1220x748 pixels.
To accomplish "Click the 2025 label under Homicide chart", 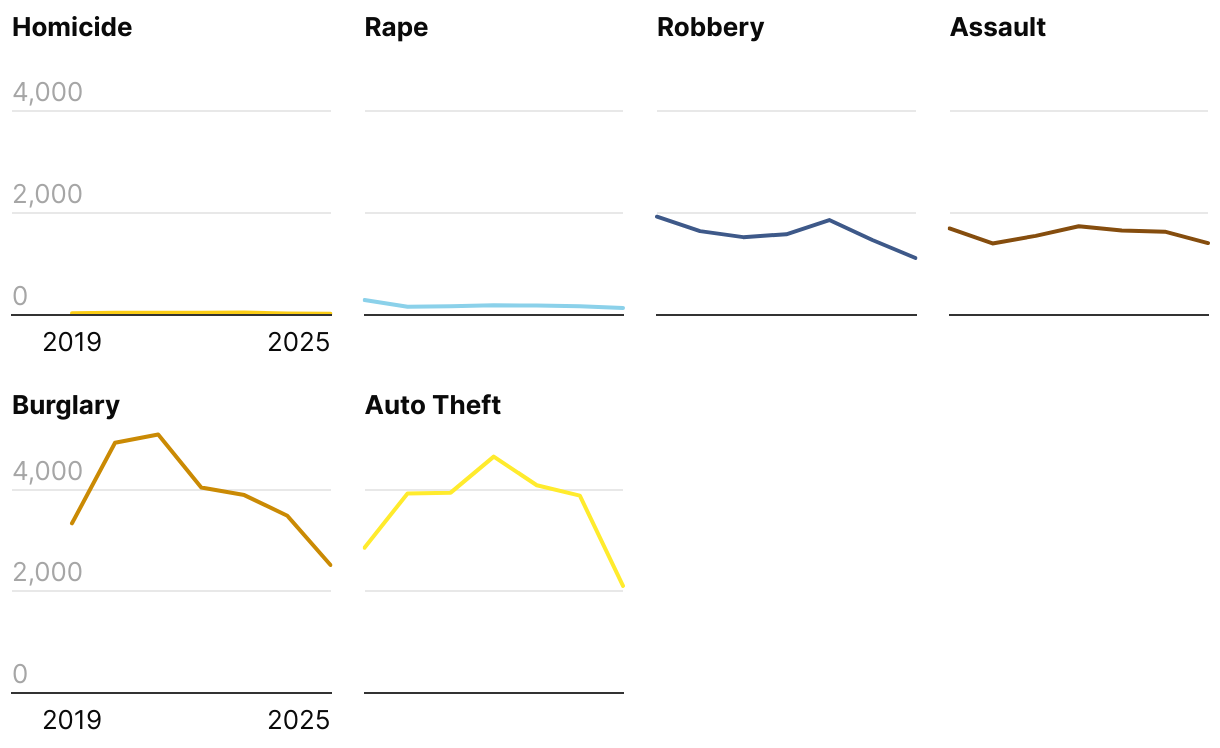I will coord(298,342).
